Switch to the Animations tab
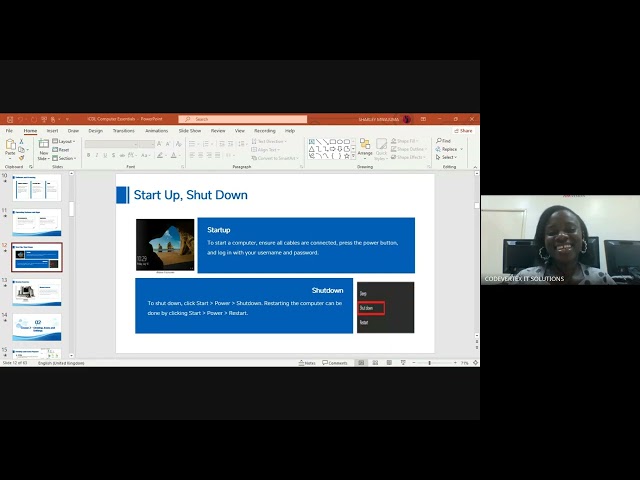The width and height of the screenshot is (640, 480). point(156,131)
